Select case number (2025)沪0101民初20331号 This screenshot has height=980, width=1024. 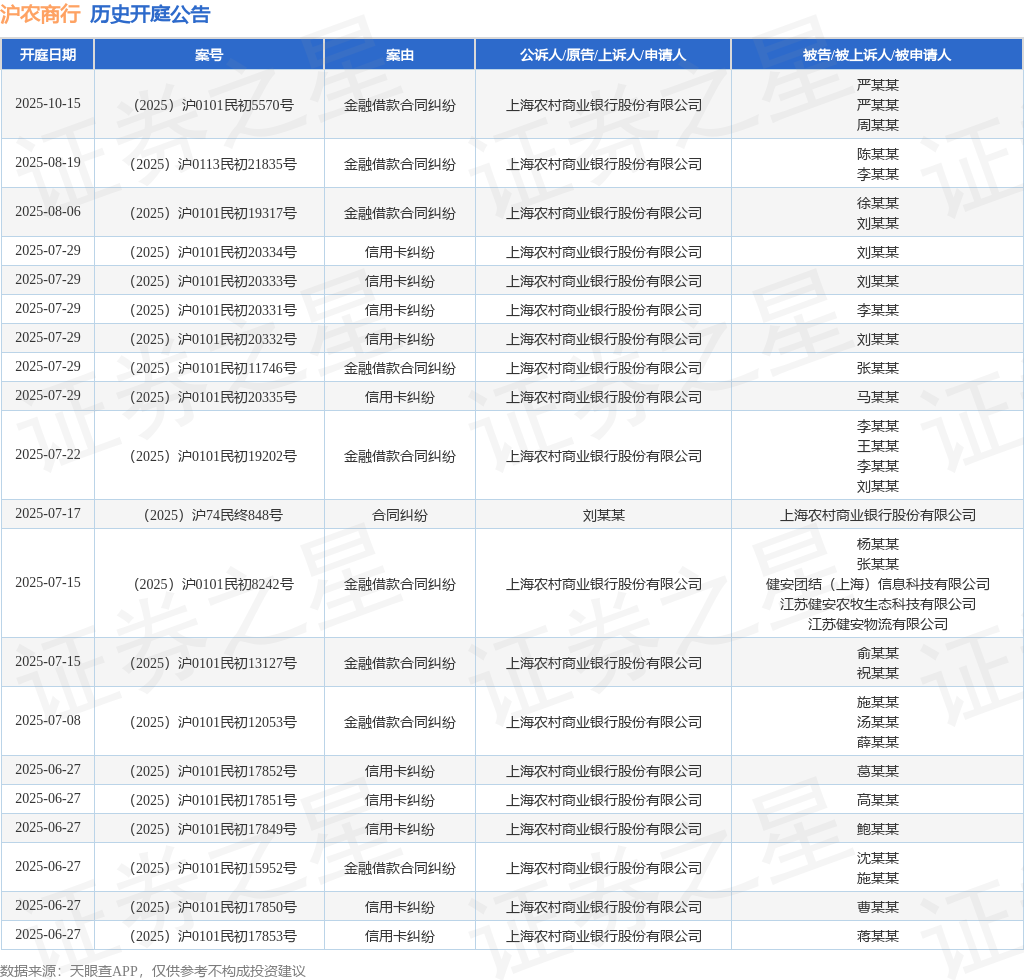point(214,310)
